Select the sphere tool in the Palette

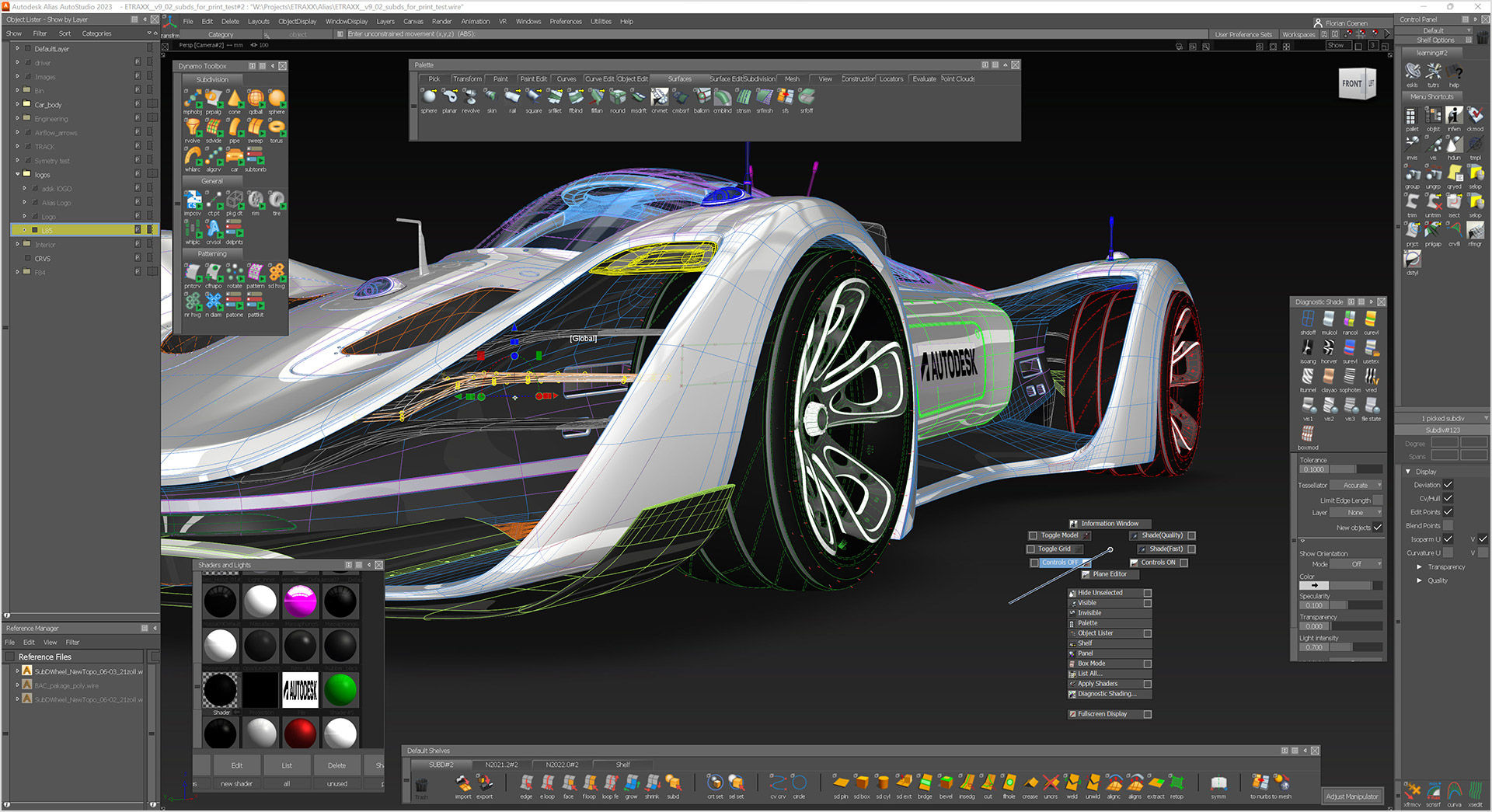[x=429, y=98]
